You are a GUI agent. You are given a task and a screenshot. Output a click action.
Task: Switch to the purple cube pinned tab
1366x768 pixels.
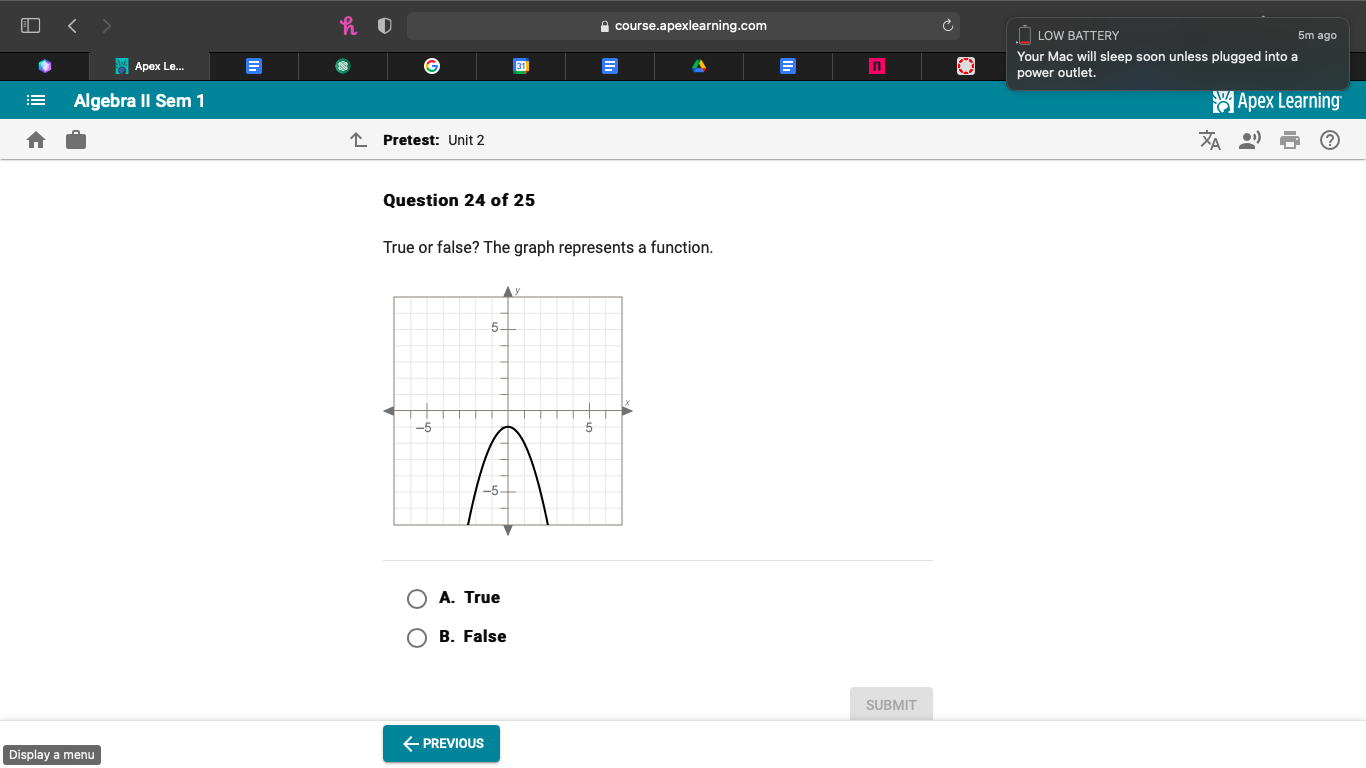coord(44,66)
